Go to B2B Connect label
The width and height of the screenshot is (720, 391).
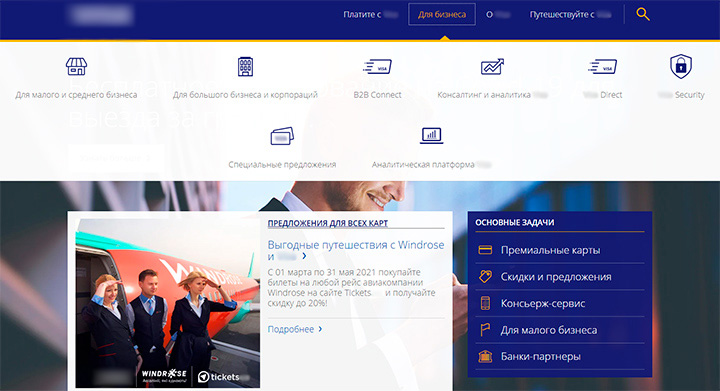[377, 95]
